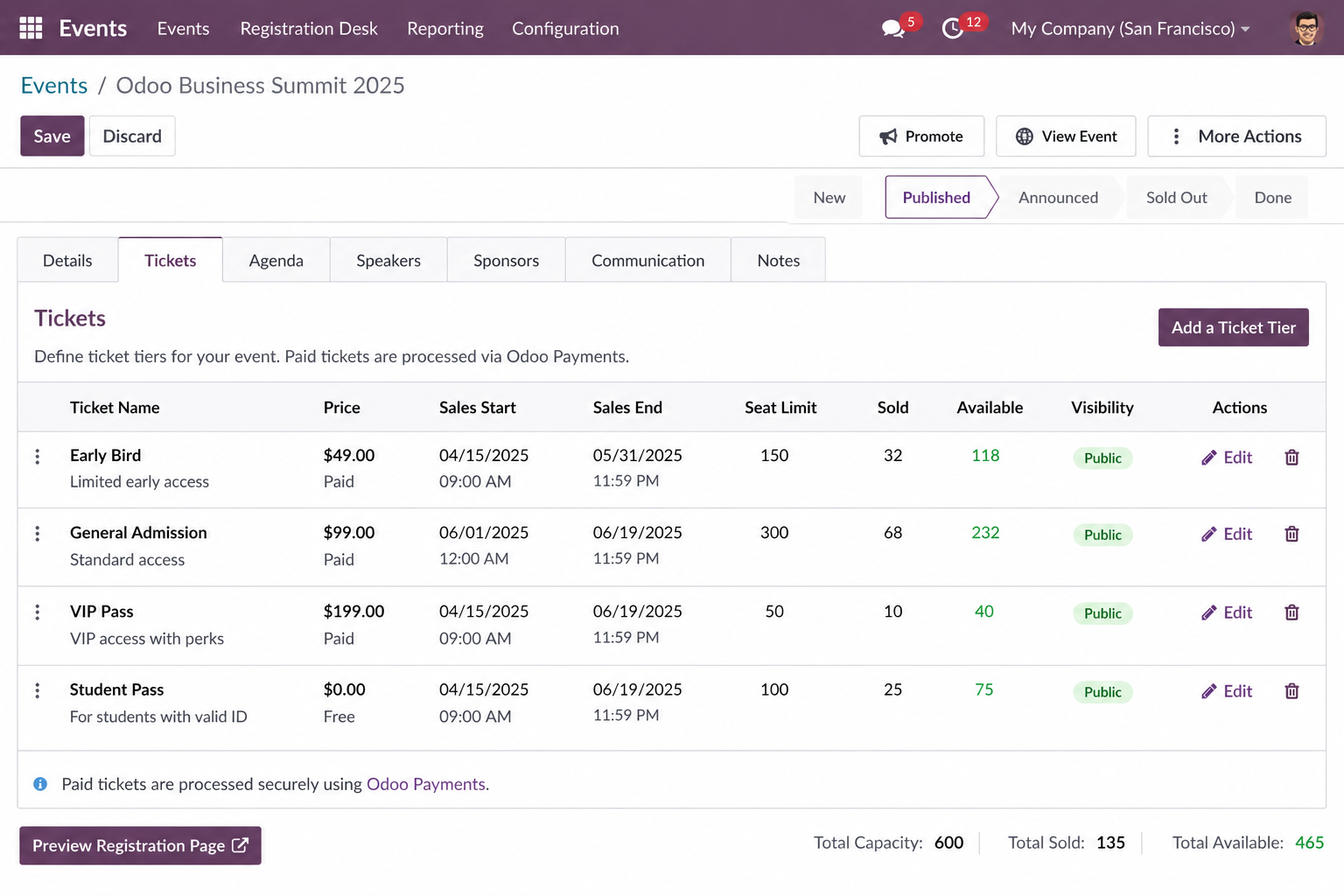The height and width of the screenshot is (896, 1344).
Task: Delete the Early Bird ticket via trash icon
Action: pyautogui.click(x=1291, y=458)
